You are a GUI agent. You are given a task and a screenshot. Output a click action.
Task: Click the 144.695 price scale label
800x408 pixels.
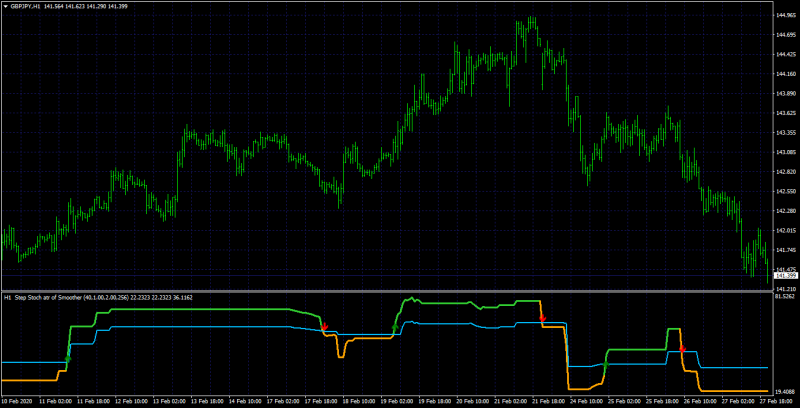786,35
